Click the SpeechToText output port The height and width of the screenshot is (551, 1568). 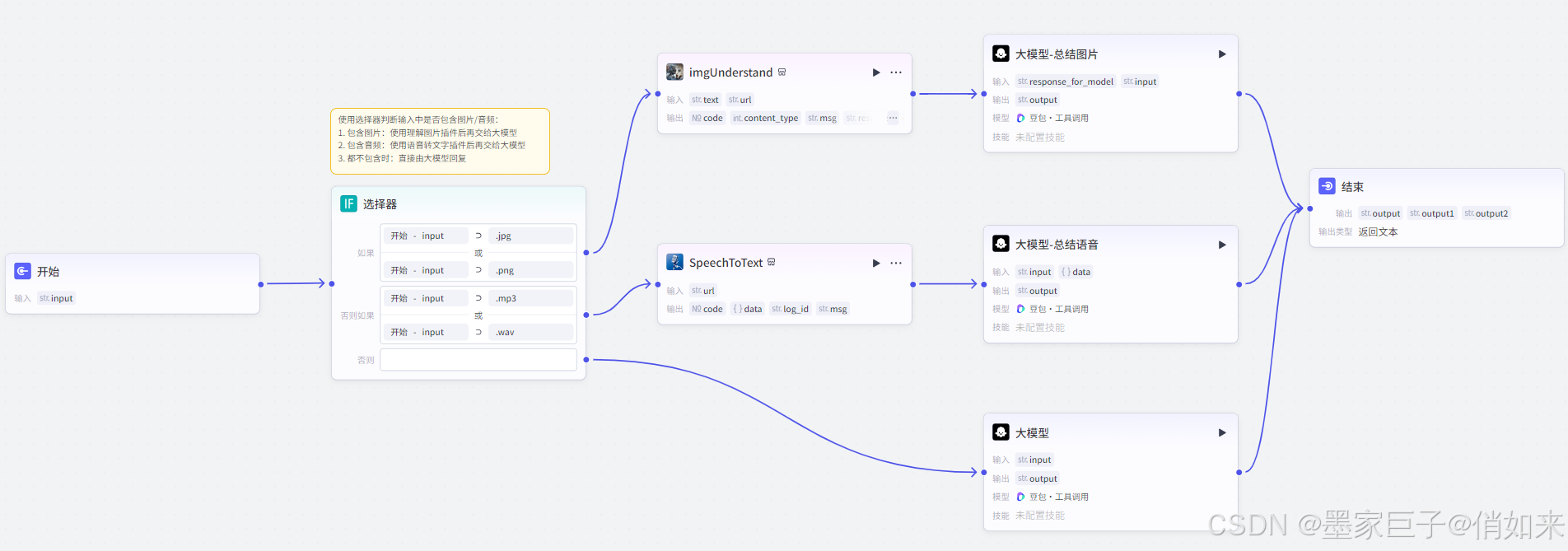coord(912,284)
